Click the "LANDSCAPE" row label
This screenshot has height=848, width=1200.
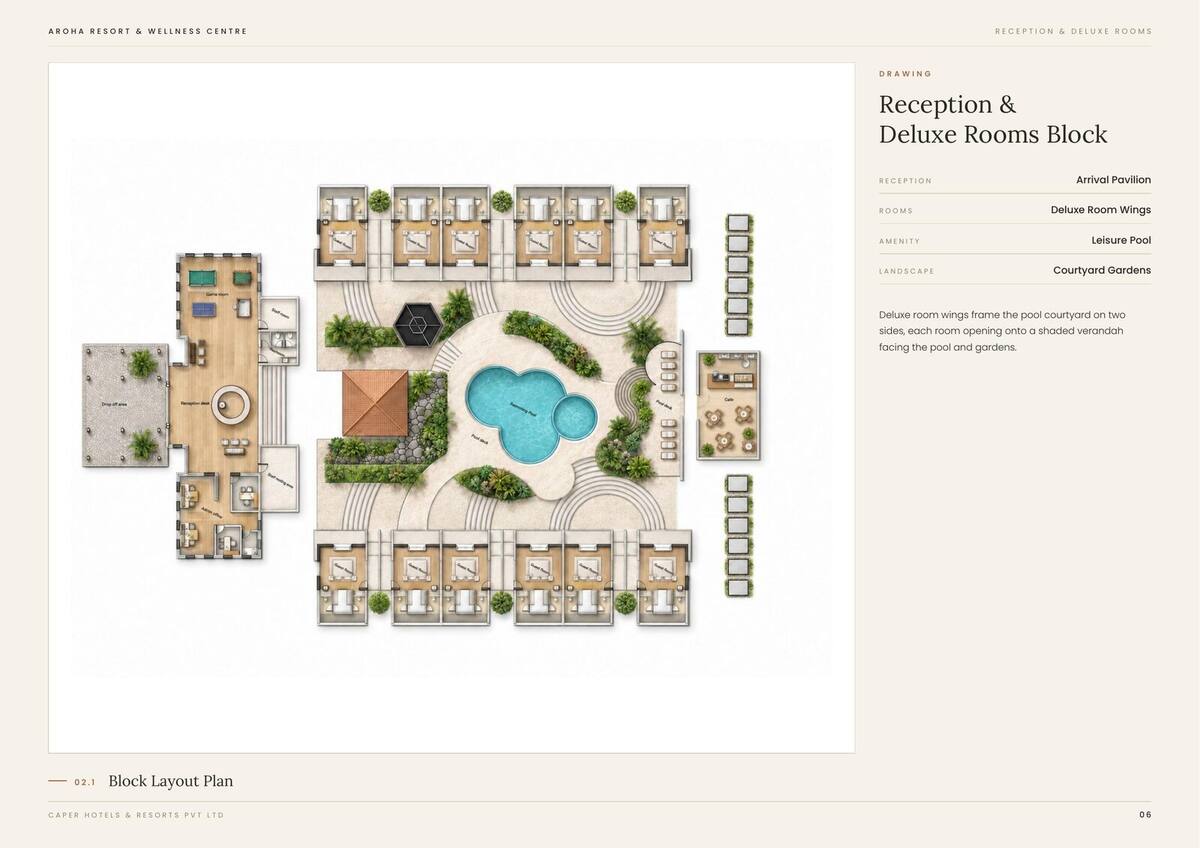tap(905, 271)
